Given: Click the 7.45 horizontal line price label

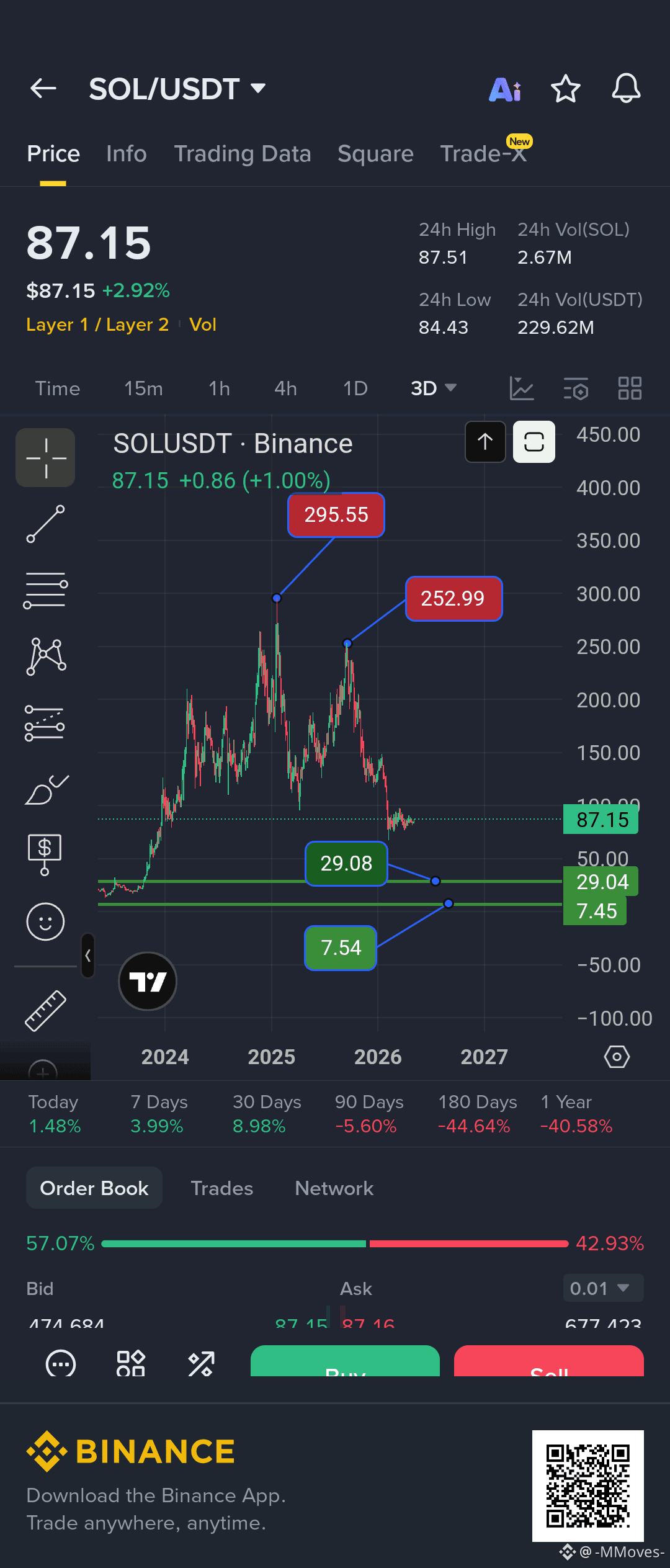Looking at the screenshot, I should pyautogui.click(x=596, y=911).
